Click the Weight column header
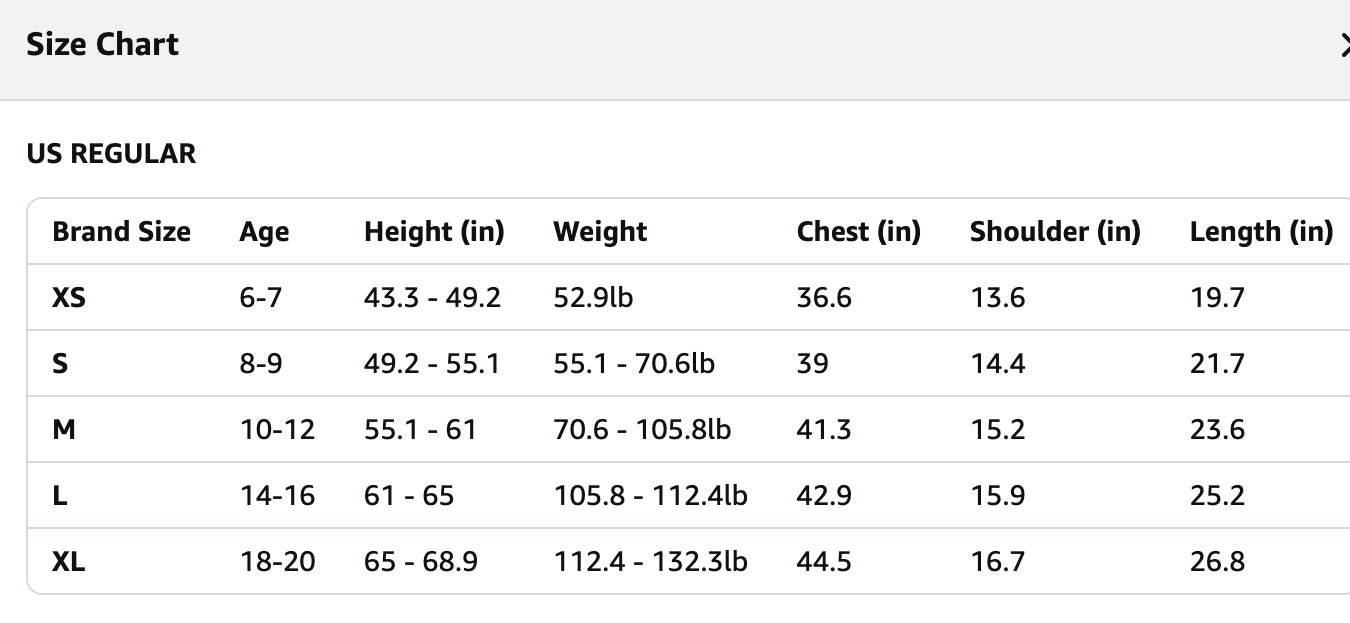 (600, 232)
